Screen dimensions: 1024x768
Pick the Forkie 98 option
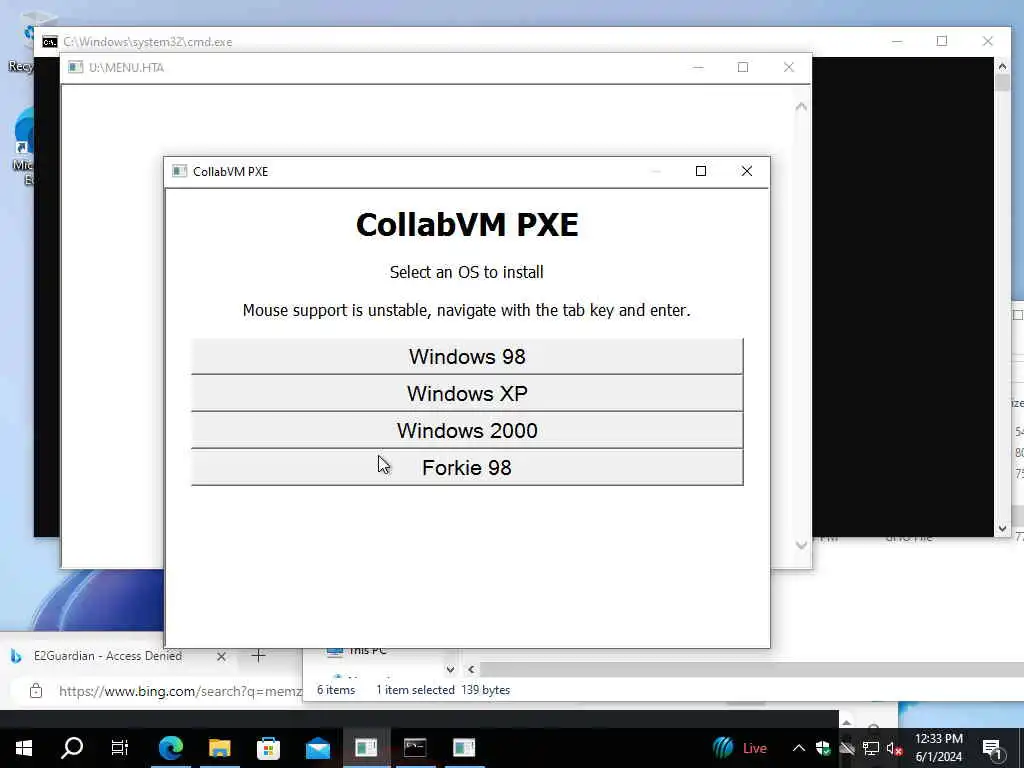tap(467, 468)
